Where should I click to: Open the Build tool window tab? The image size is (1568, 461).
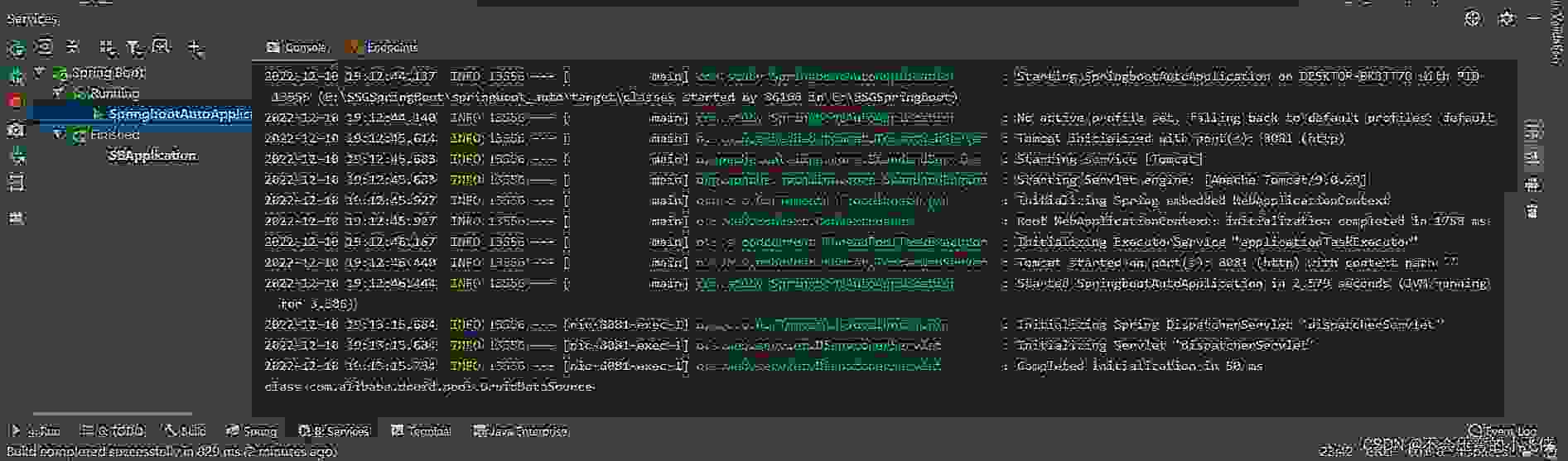185,431
